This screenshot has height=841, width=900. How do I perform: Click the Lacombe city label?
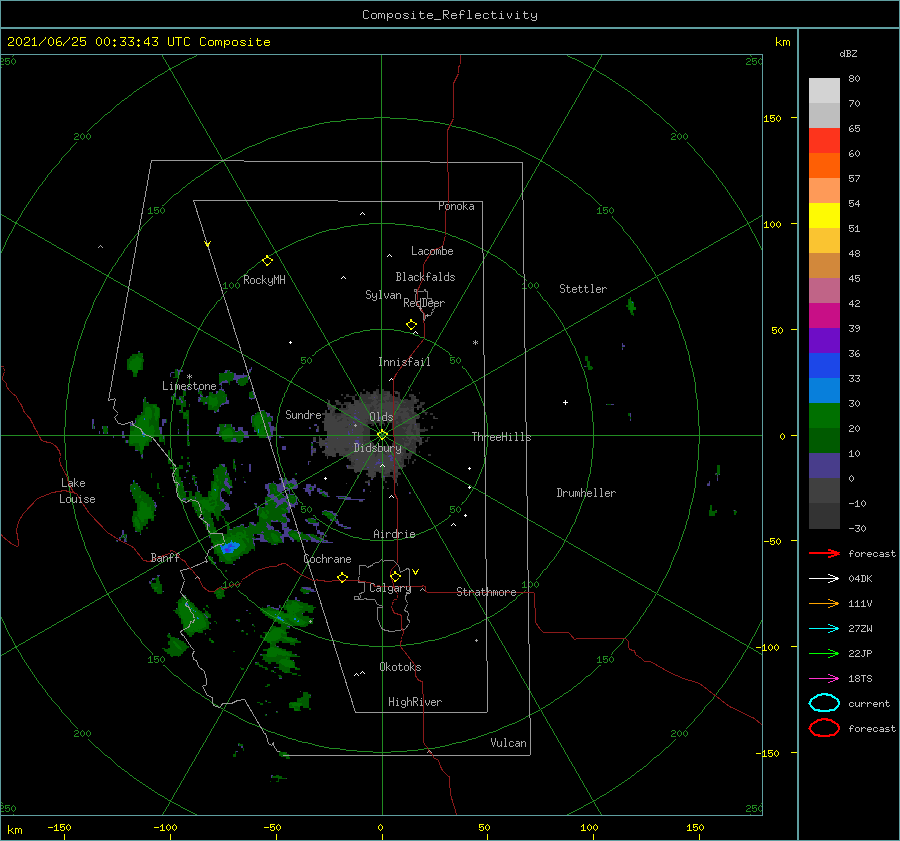[432, 251]
